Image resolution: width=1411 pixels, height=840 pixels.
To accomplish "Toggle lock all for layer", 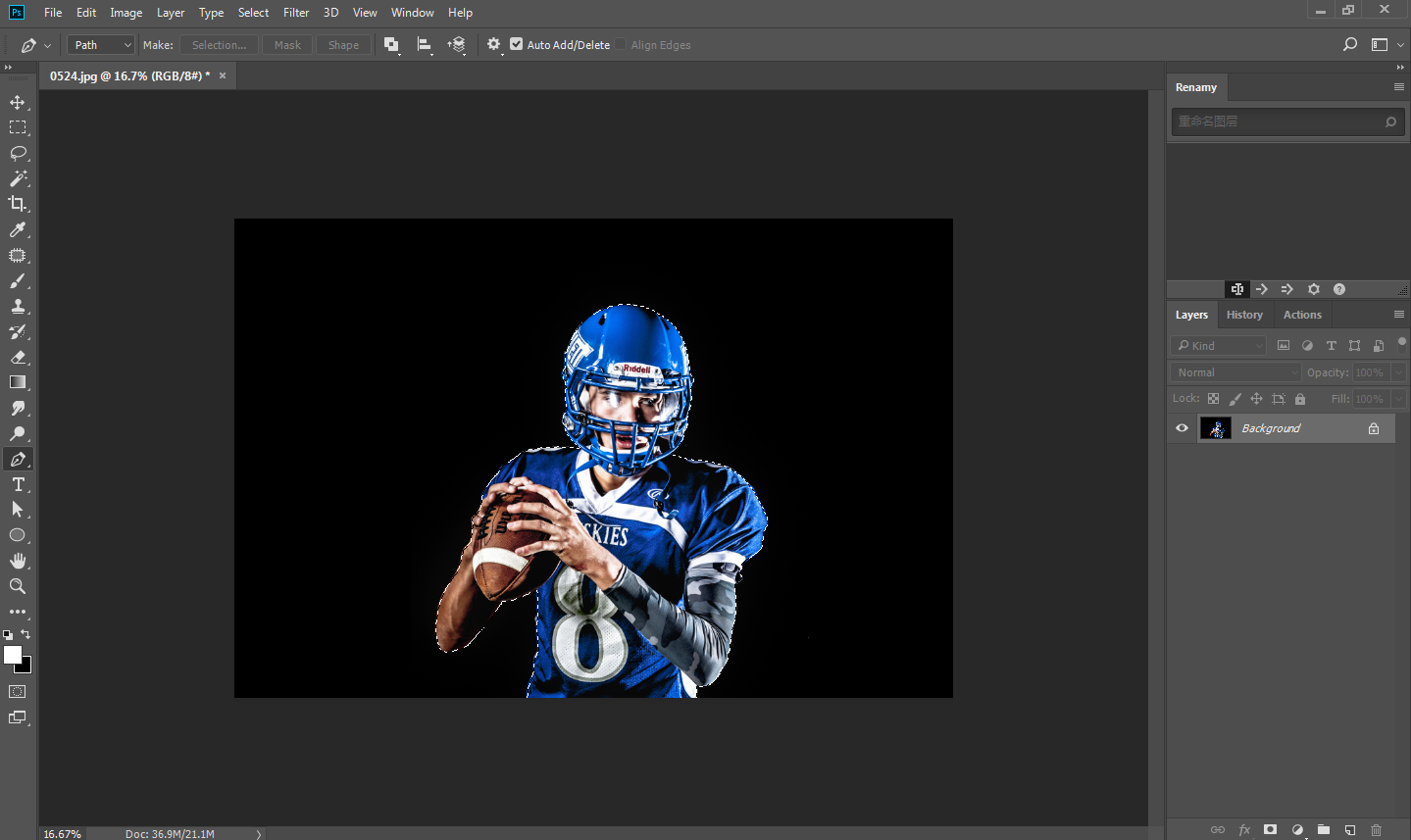I will [x=1300, y=399].
